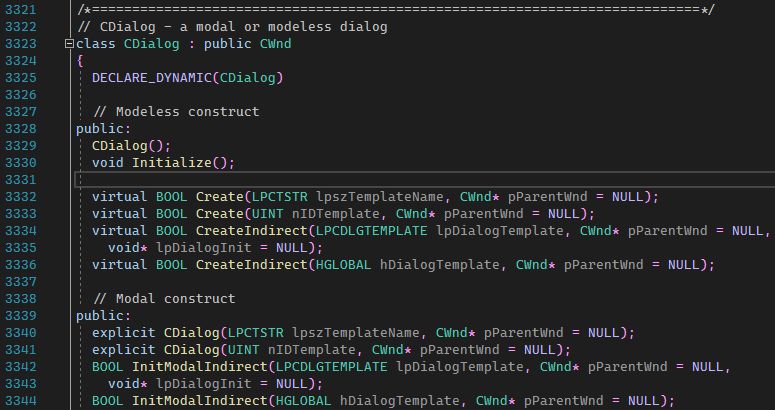This screenshot has height=410, width=775.
Task: Click 'UINT' type on line 3341
Action: (244, 350)
